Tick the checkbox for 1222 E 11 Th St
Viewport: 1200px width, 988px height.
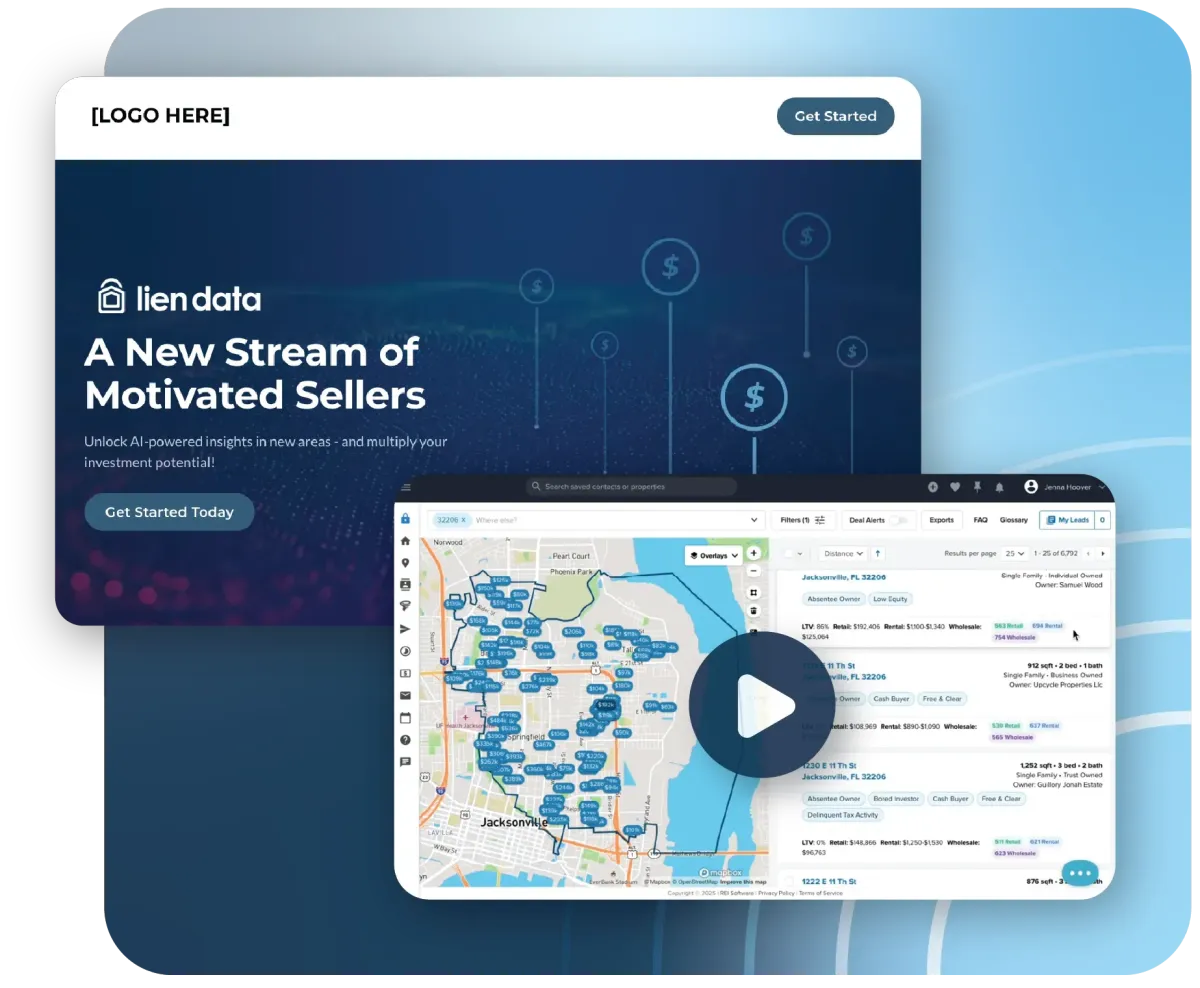click(788, 882)
